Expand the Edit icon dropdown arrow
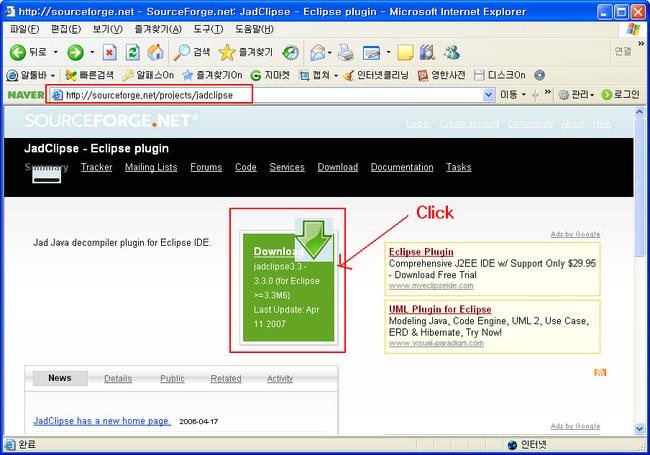The height and width of the screenshot is (455, 650). pos(388,52)
